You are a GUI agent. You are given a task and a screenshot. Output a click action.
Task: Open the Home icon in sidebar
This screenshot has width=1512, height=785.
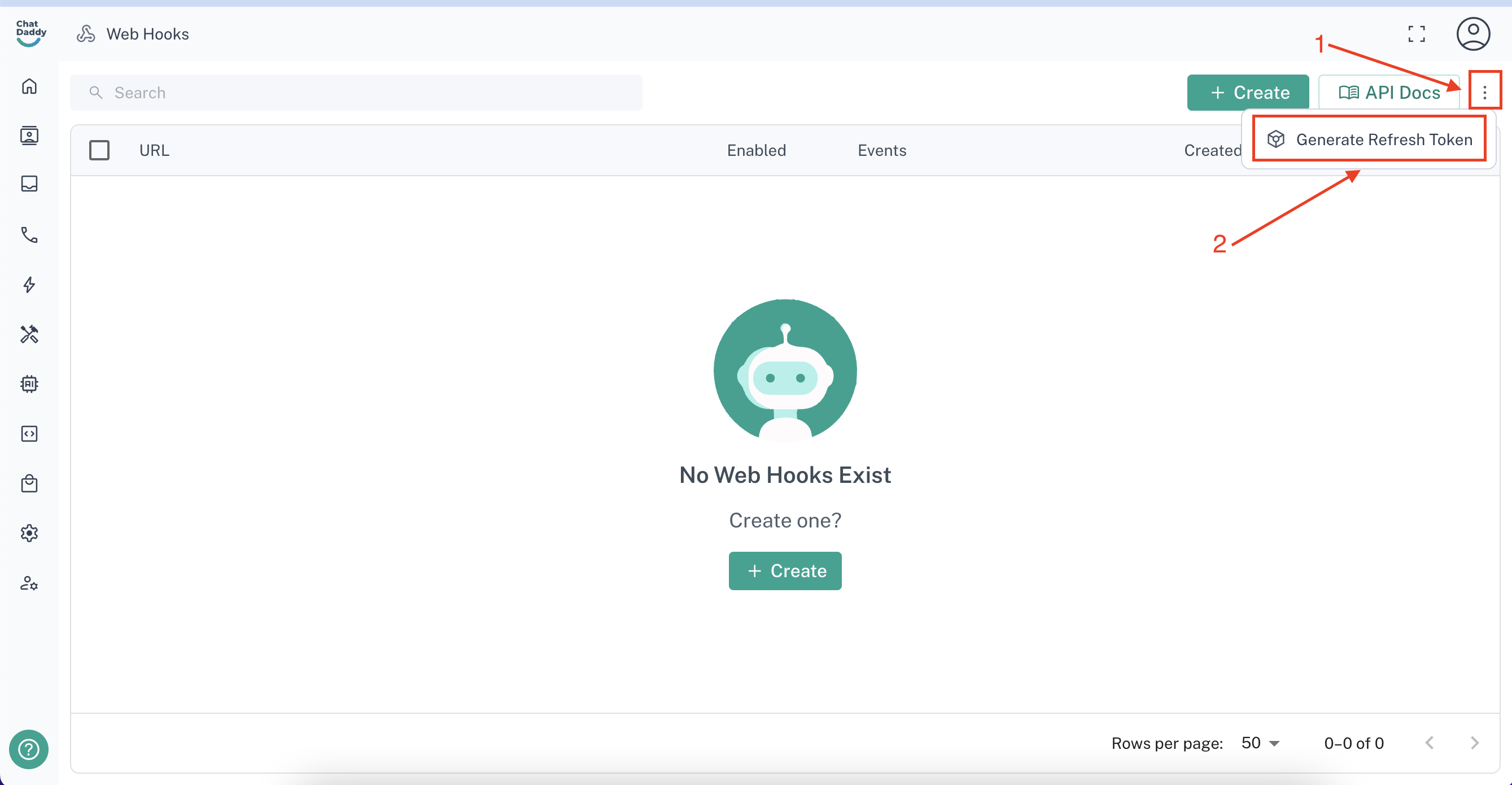click(x=29, y=86)
